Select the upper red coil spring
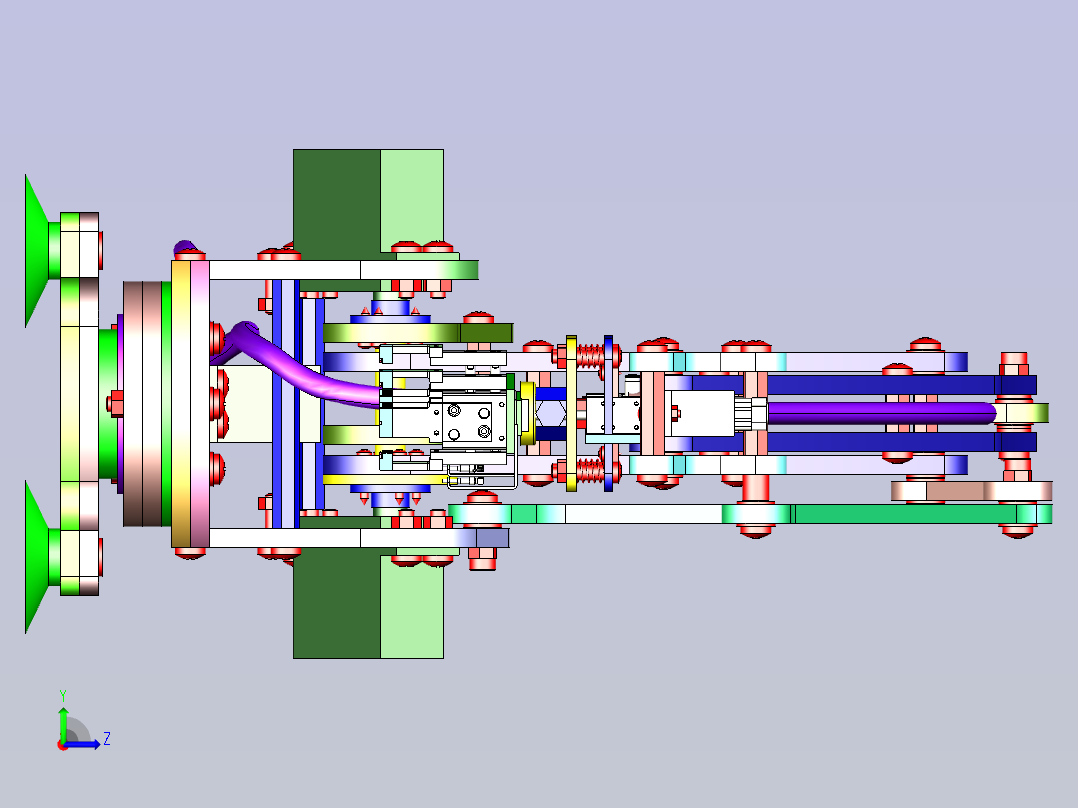 [x=591, y=356]
